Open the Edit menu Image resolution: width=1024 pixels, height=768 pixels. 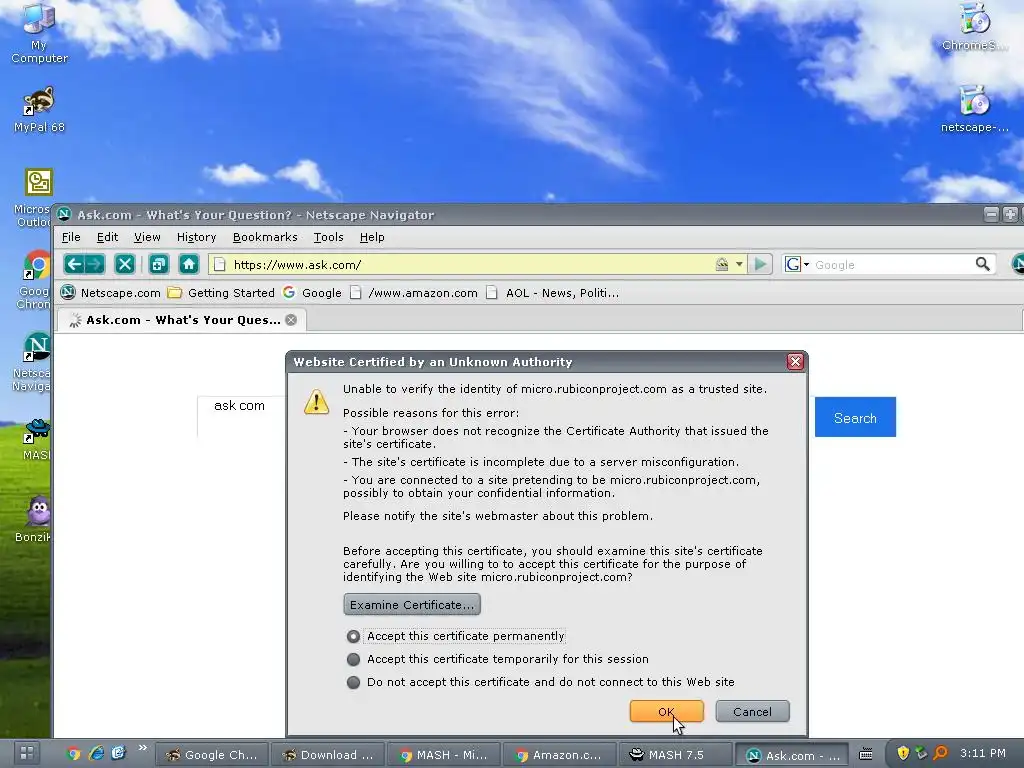pos(108,237)
